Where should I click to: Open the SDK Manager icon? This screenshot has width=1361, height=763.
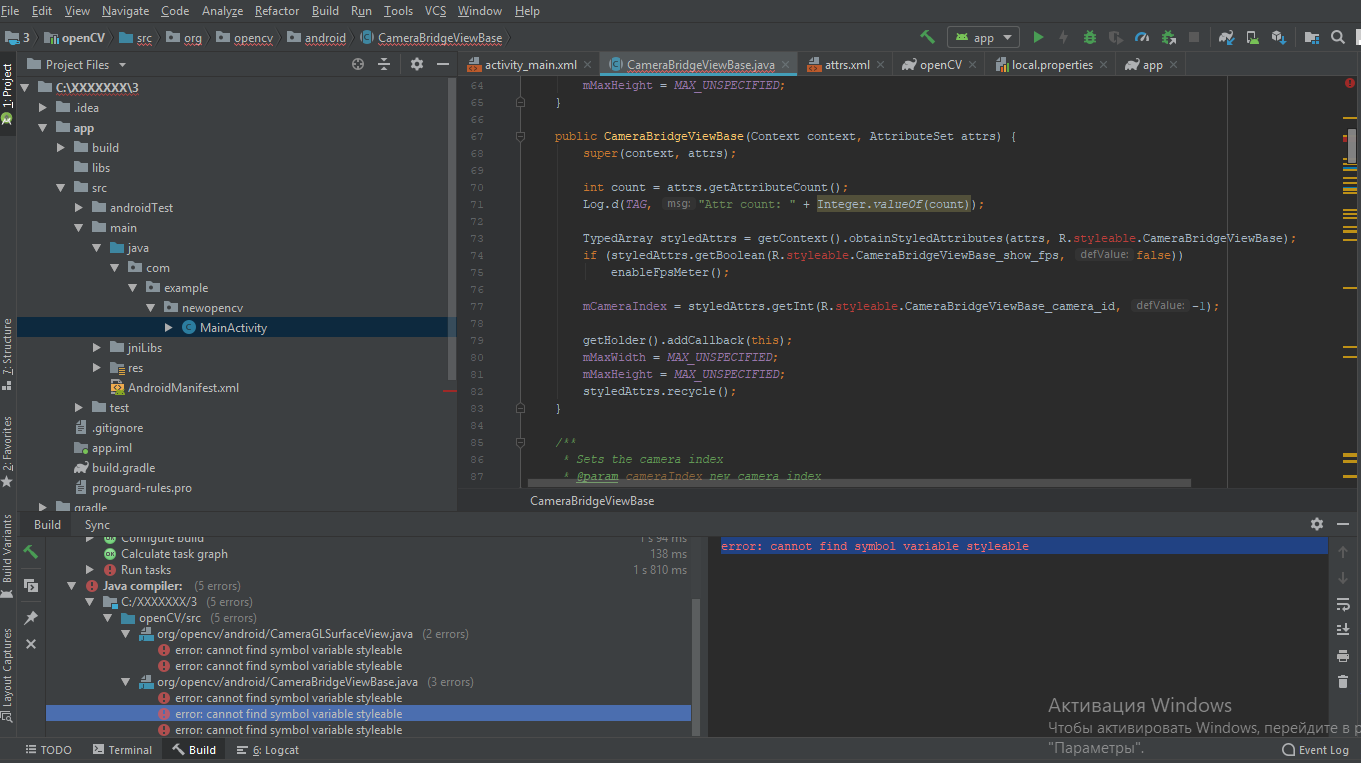pos(1278,37)
